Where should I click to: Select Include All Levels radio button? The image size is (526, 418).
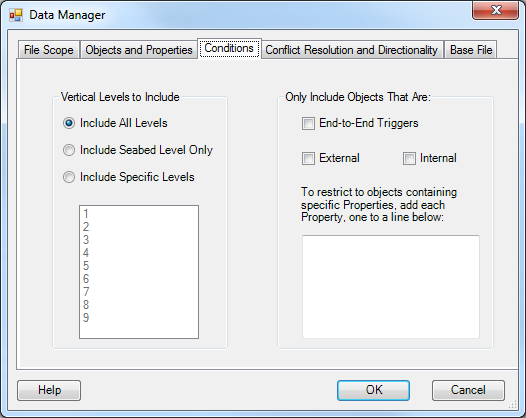69,123
